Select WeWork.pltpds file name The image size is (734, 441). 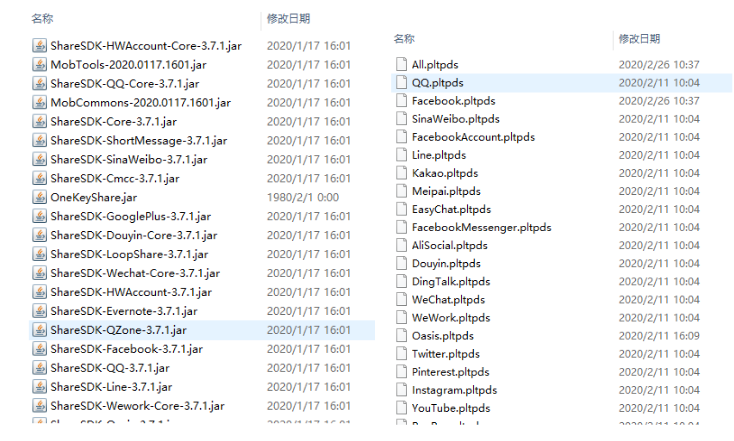coord(451,317)
